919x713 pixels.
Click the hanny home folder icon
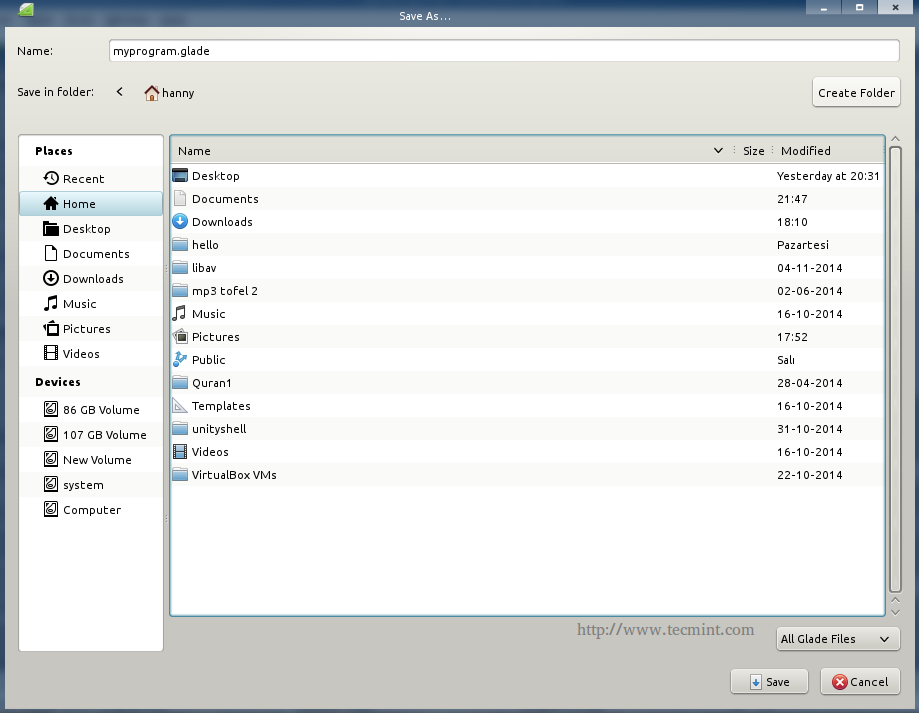point(152,93)
